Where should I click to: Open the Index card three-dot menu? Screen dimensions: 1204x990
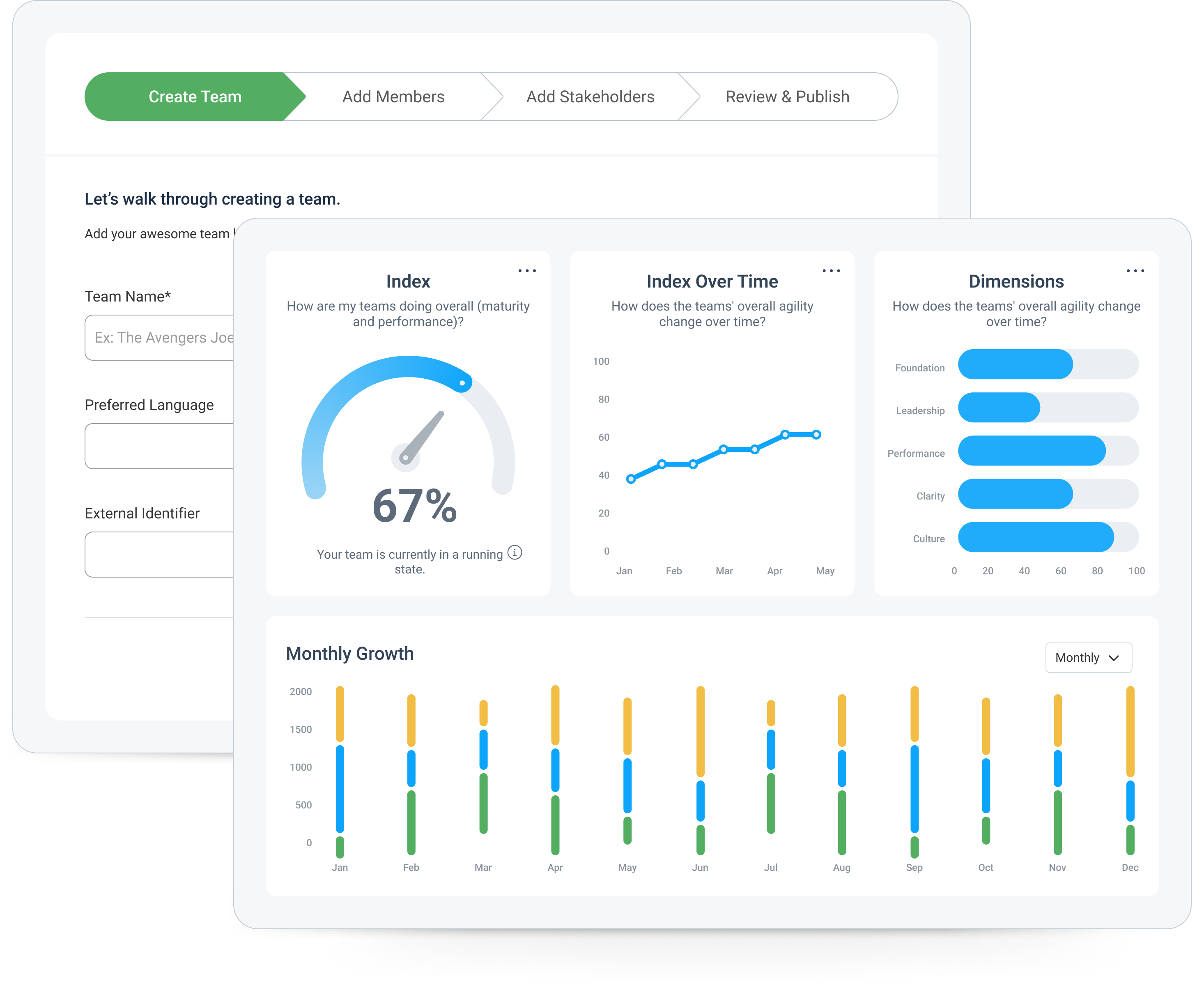pyautogui.click(x=527, y=271)
